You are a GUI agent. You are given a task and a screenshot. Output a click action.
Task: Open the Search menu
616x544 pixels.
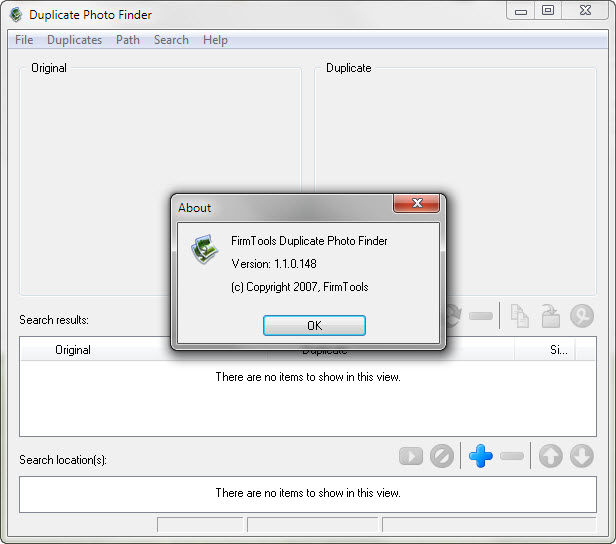pyautogui.click(x=171, y=40)
